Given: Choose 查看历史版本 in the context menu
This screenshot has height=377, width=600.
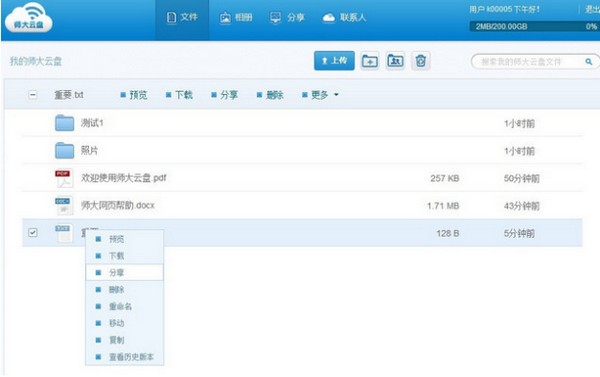Looking at the screenshot, I should 125,357.
